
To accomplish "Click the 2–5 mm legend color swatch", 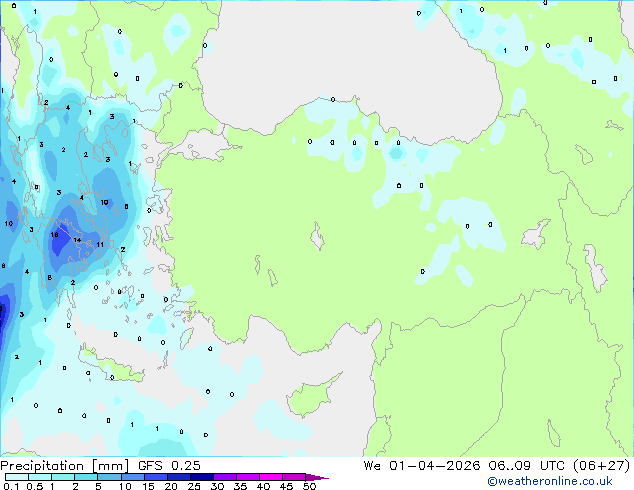I will pyautogui.click(x=86, y=477).
